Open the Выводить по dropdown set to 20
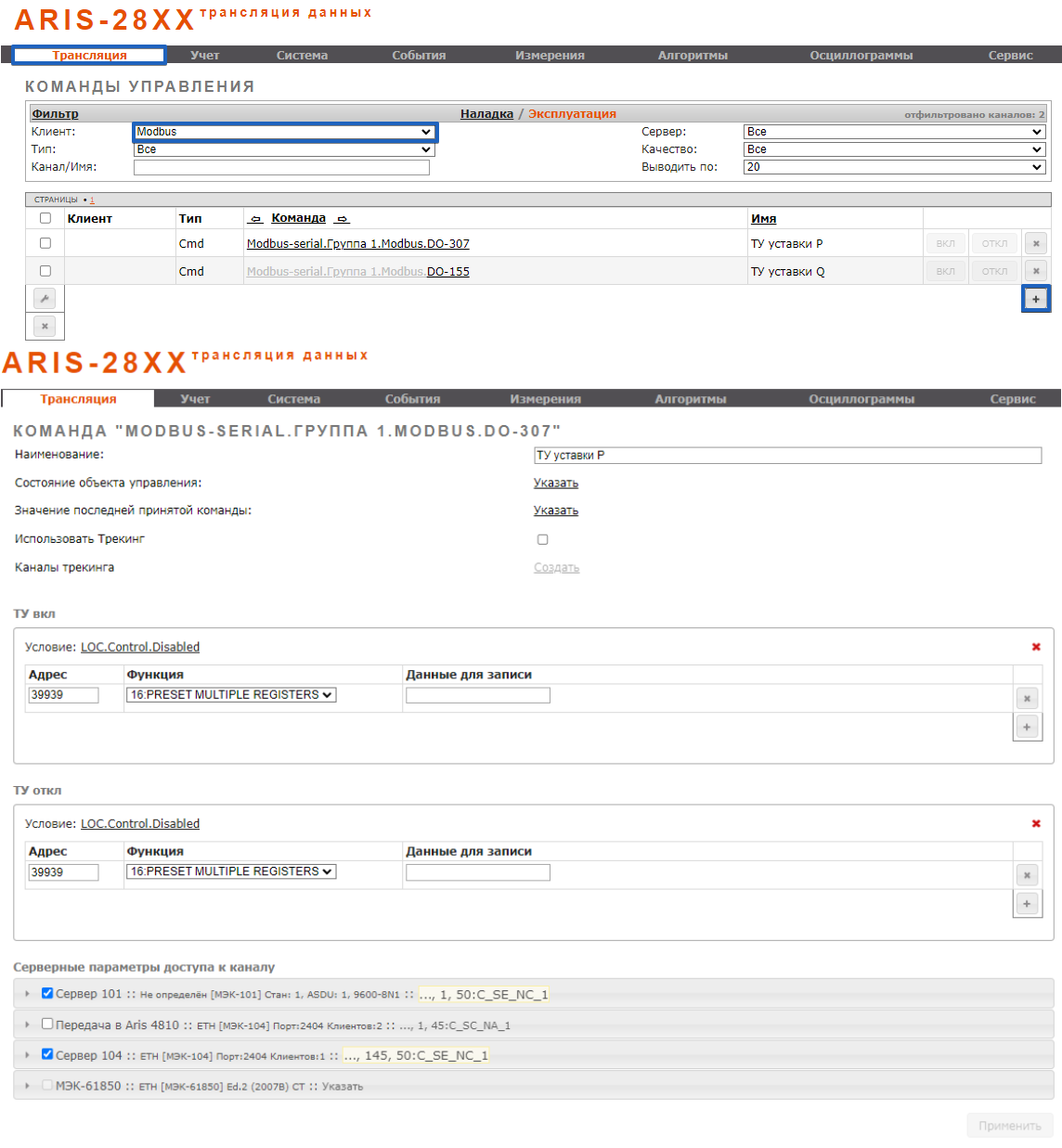Image resolution: width=1062 pixels, height=1148 pixels. pyautogui.click(x=894, y=167)
